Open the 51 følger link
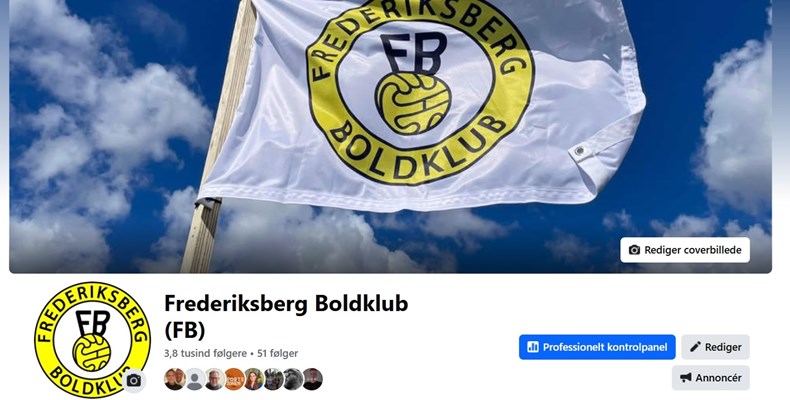 pos(278,354)
